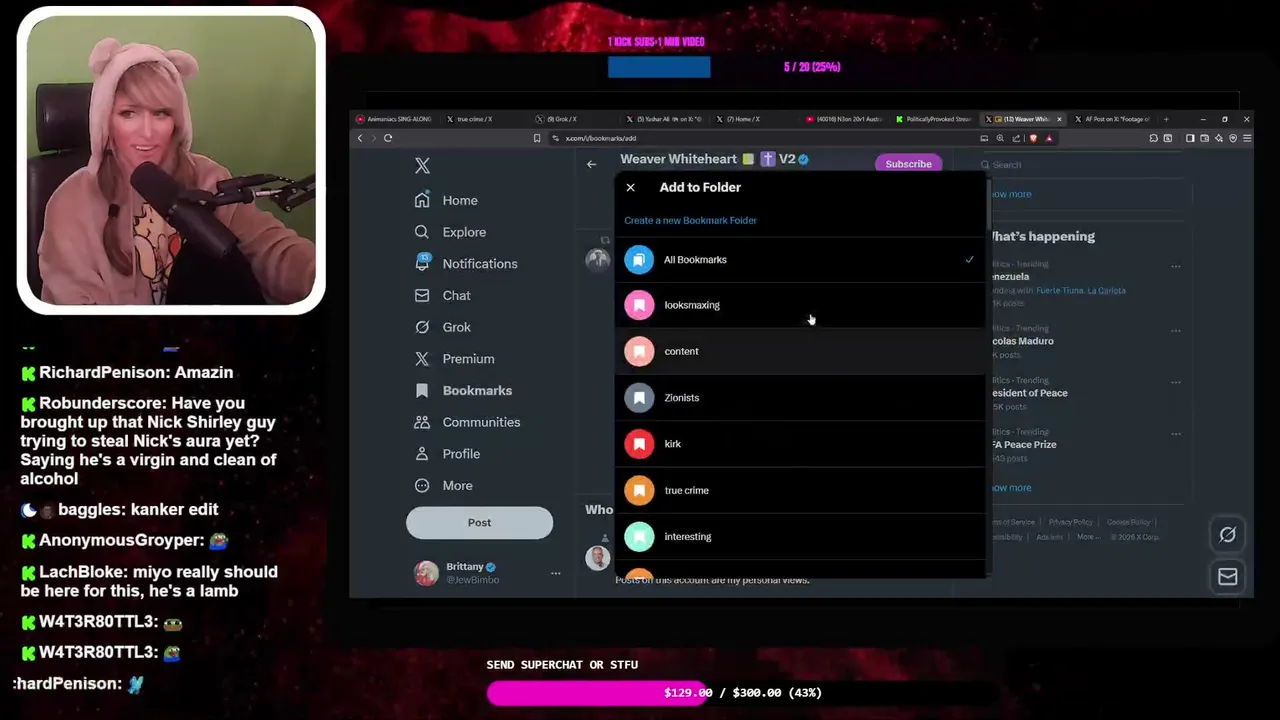
Task: Select the orange true crime folder icon
Action: pyautogui.click(x=639, y=491)
